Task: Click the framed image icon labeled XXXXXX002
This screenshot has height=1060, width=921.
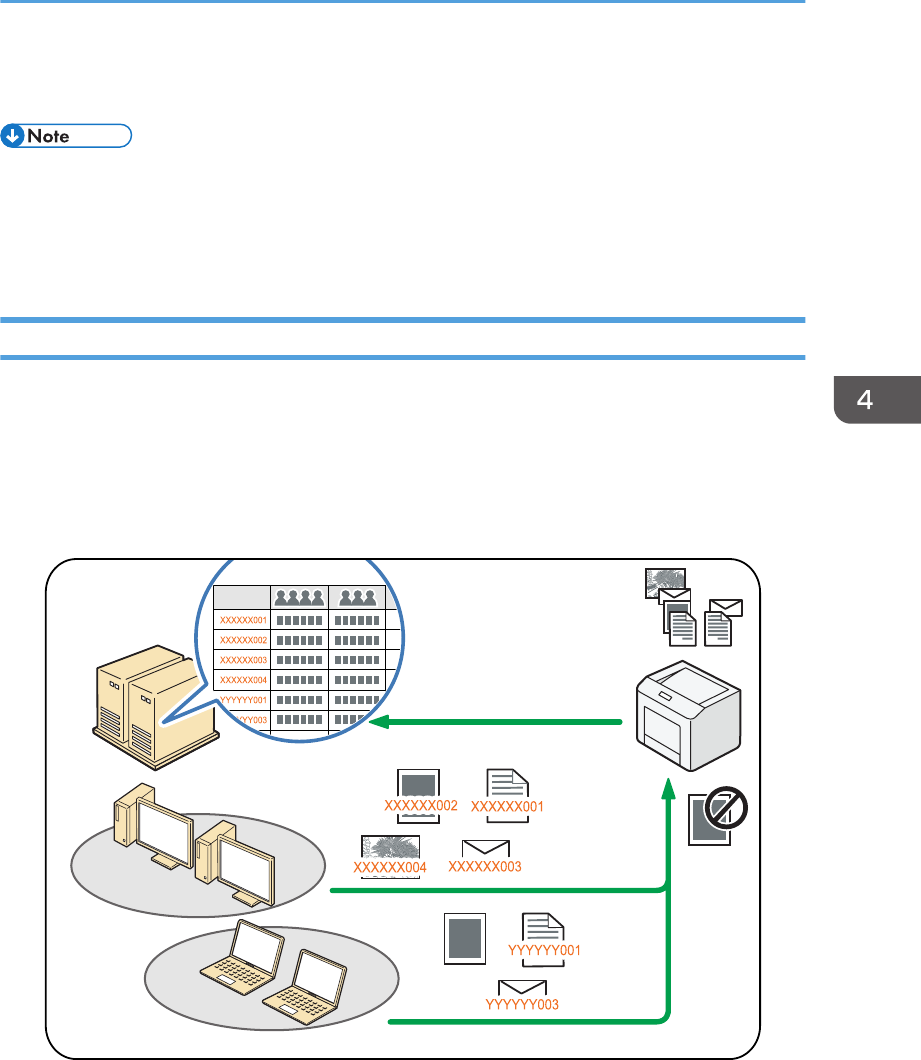Action: click(x=419, y=796)
